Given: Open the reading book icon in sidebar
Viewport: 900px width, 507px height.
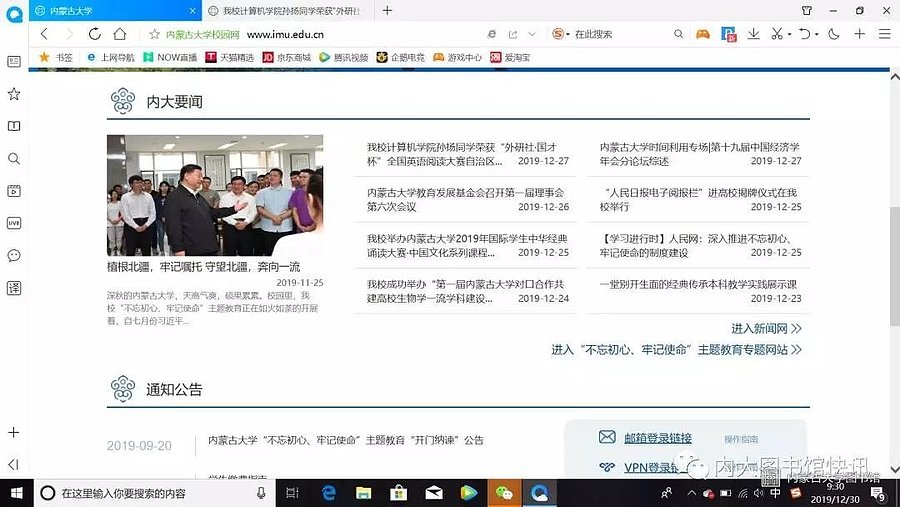Looking at the screenshot, I should [x=14, y=126].
